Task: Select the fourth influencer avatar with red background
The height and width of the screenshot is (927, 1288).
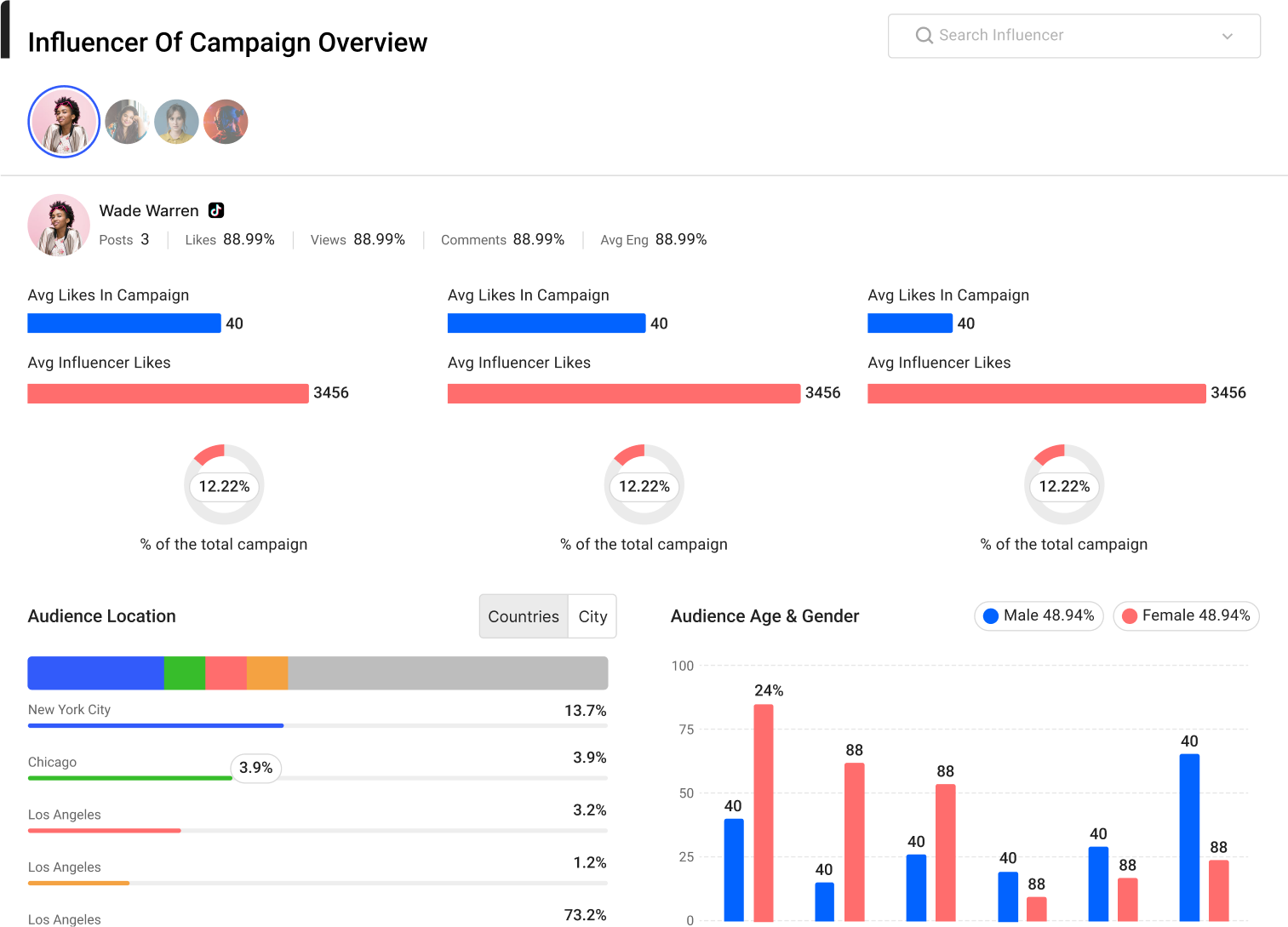Action: pyautogui.click(x=226, y=122)
